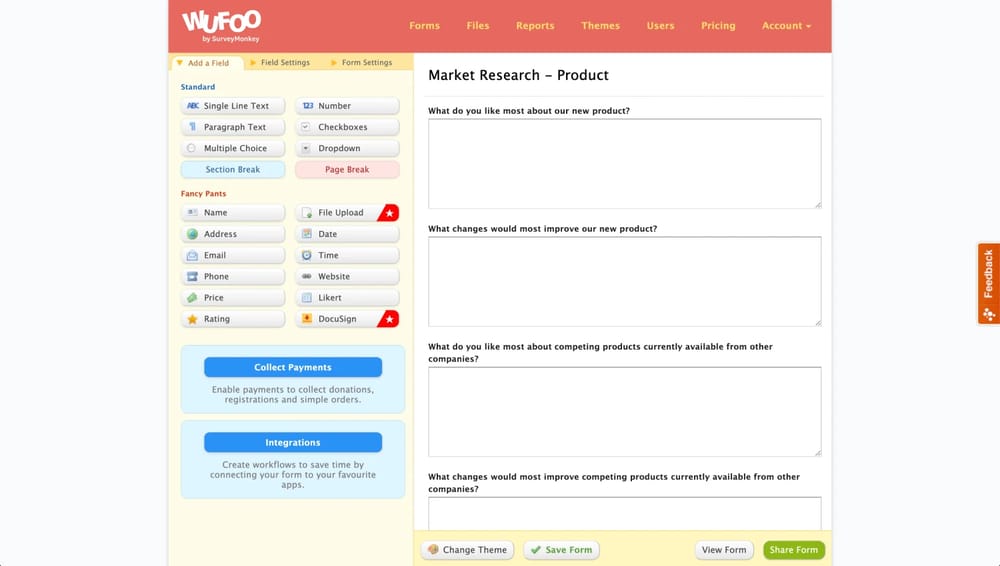The image size is (1000, 566).
Task: Go to Reports in top navigation
Action: coord(535,26)
